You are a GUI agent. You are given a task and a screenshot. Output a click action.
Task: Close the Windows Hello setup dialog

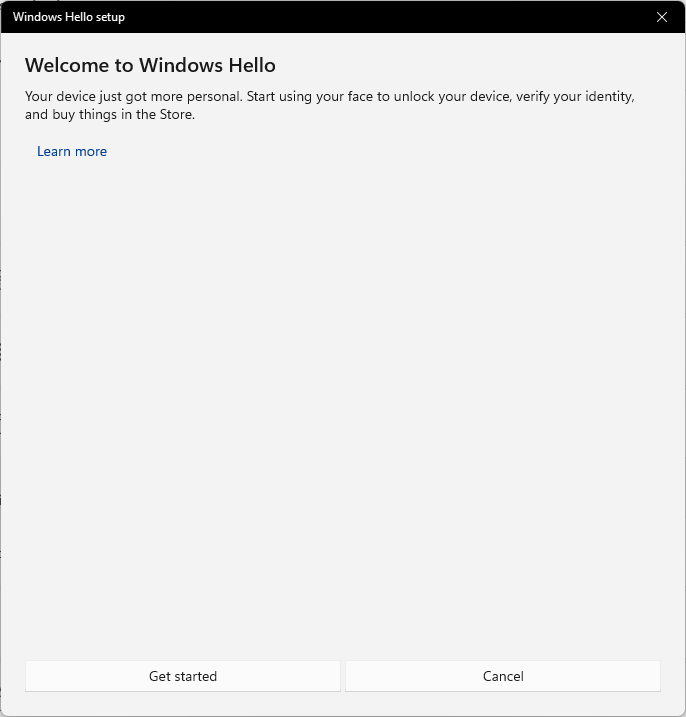[x=662, y=17]
